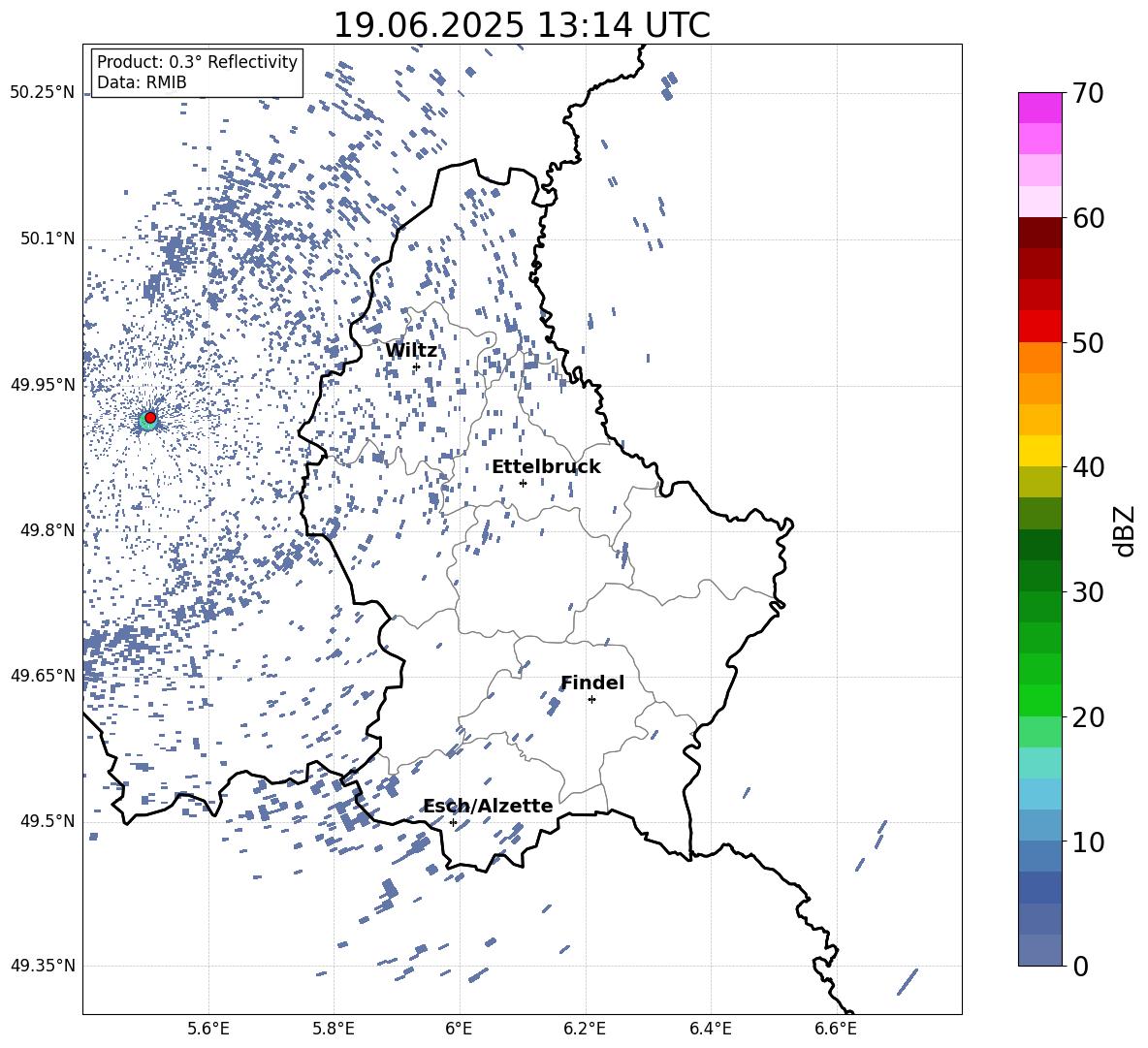Click the 50.1°N latitude label
This screenshot has width=1148, height=1048.
pyautogui.click(x=47, y=239)
